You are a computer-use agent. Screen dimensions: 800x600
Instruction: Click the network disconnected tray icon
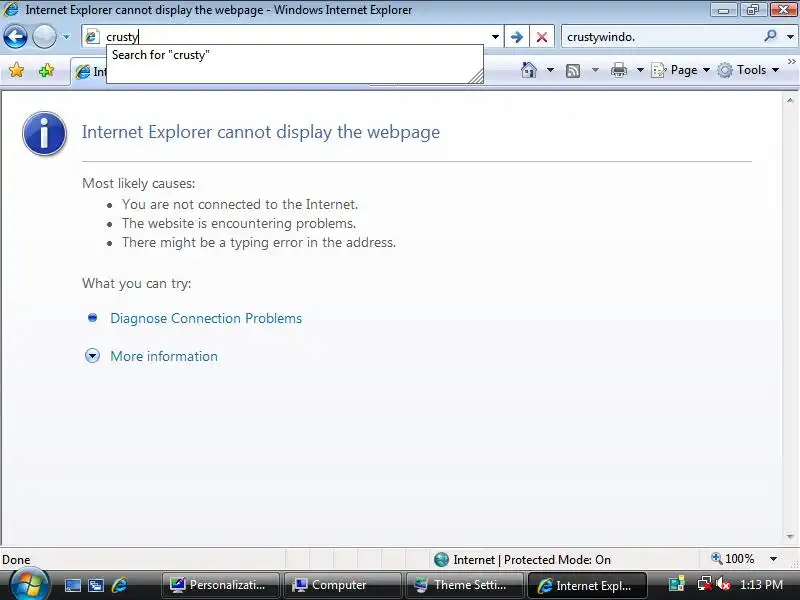(705, 584)
